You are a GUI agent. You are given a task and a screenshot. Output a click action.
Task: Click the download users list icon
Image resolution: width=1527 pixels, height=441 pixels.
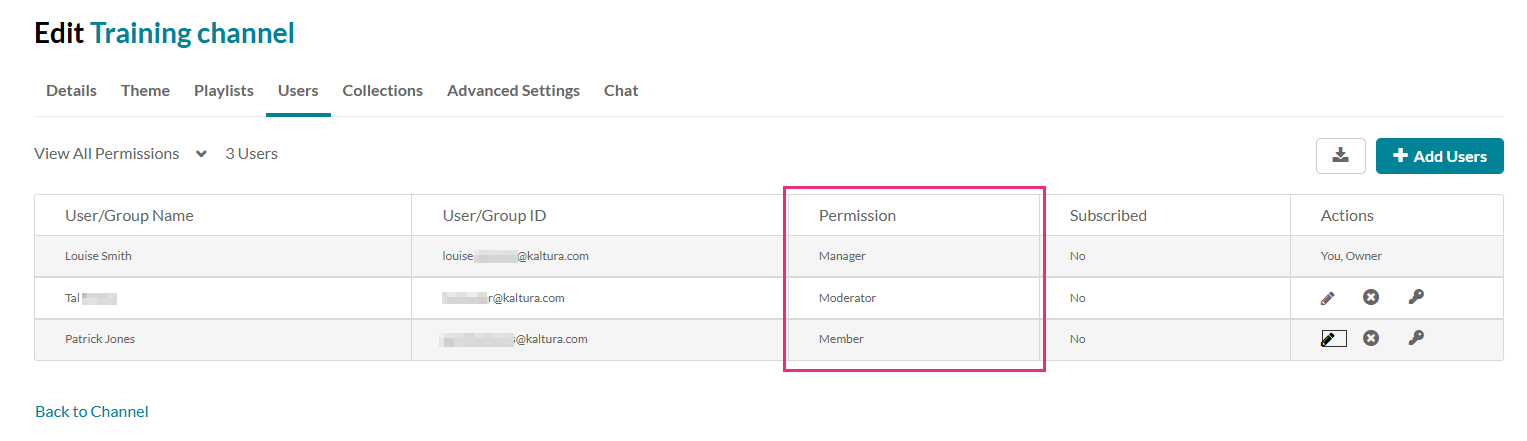pos(1341,156)
